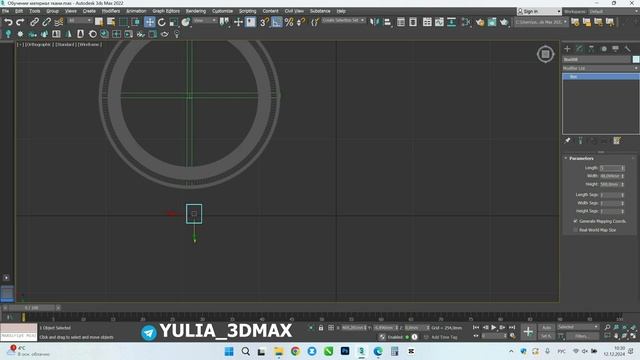Open the Modifiers menu

[111, 11]
